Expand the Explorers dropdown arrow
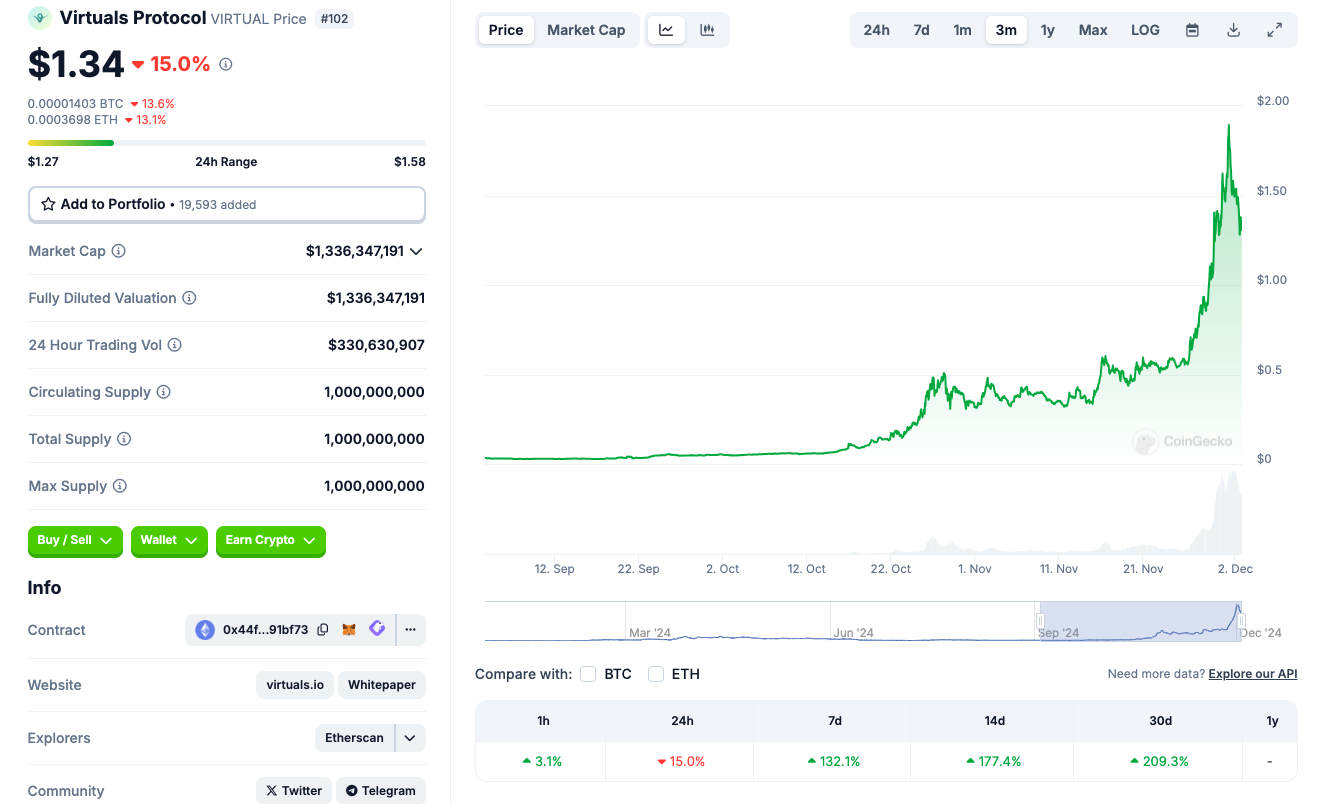Viewport: 1329px width, 804px height. pos(410,738)
